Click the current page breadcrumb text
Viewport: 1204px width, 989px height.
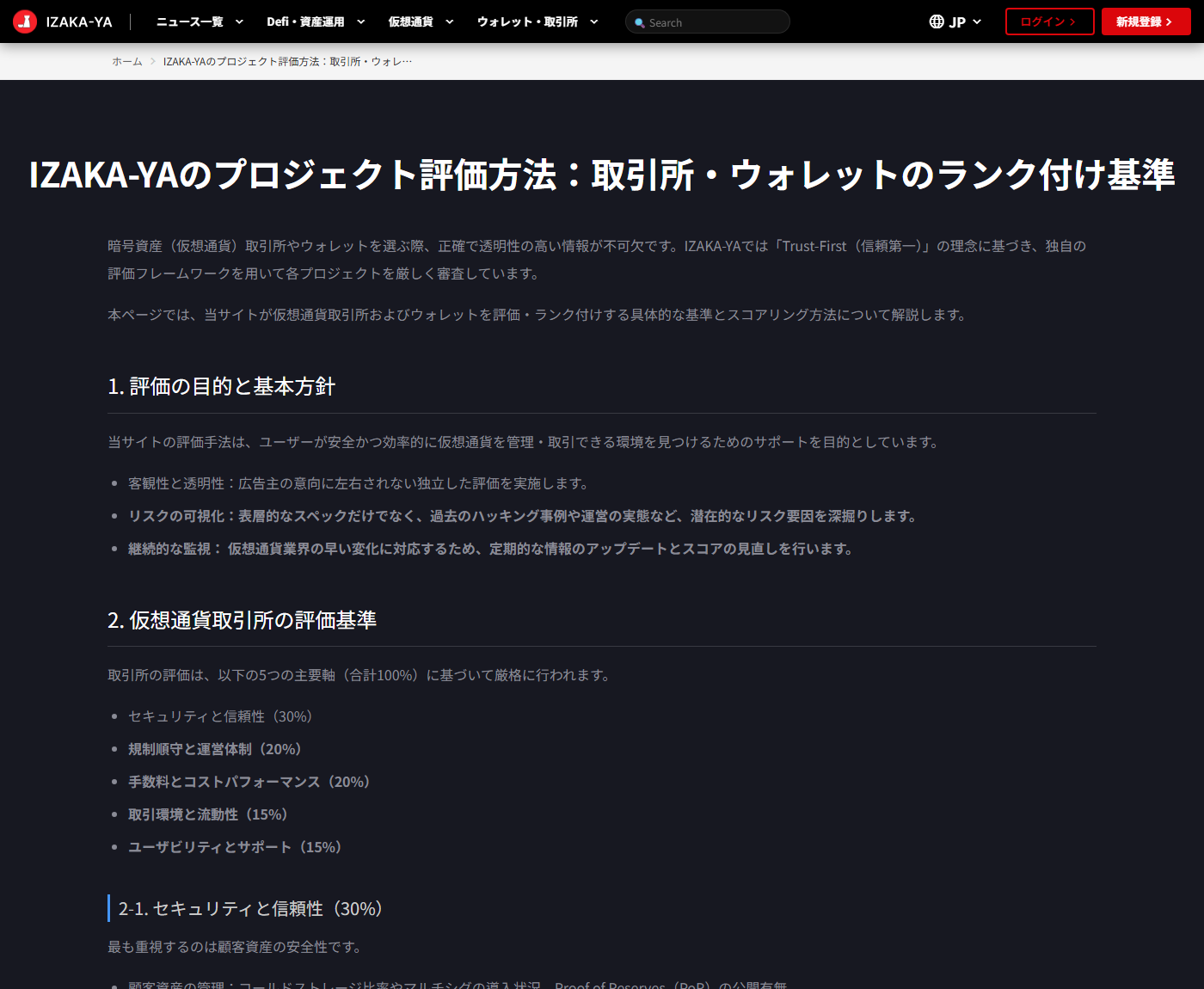click(x=287, y=61)
